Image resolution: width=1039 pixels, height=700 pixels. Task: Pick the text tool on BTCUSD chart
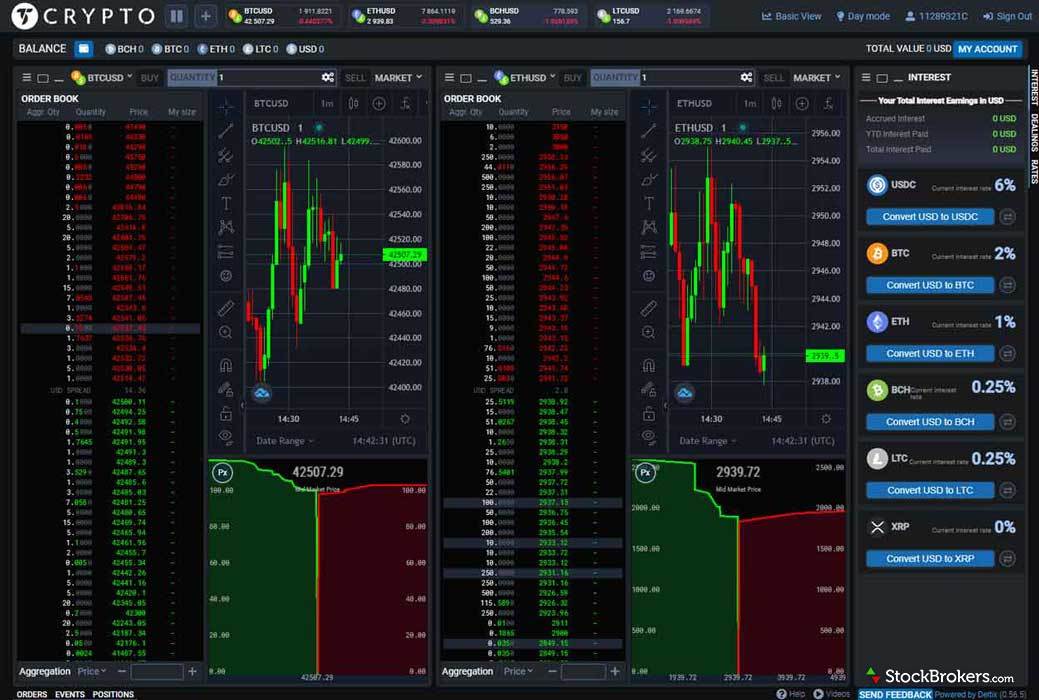click(x=226, y=203)
